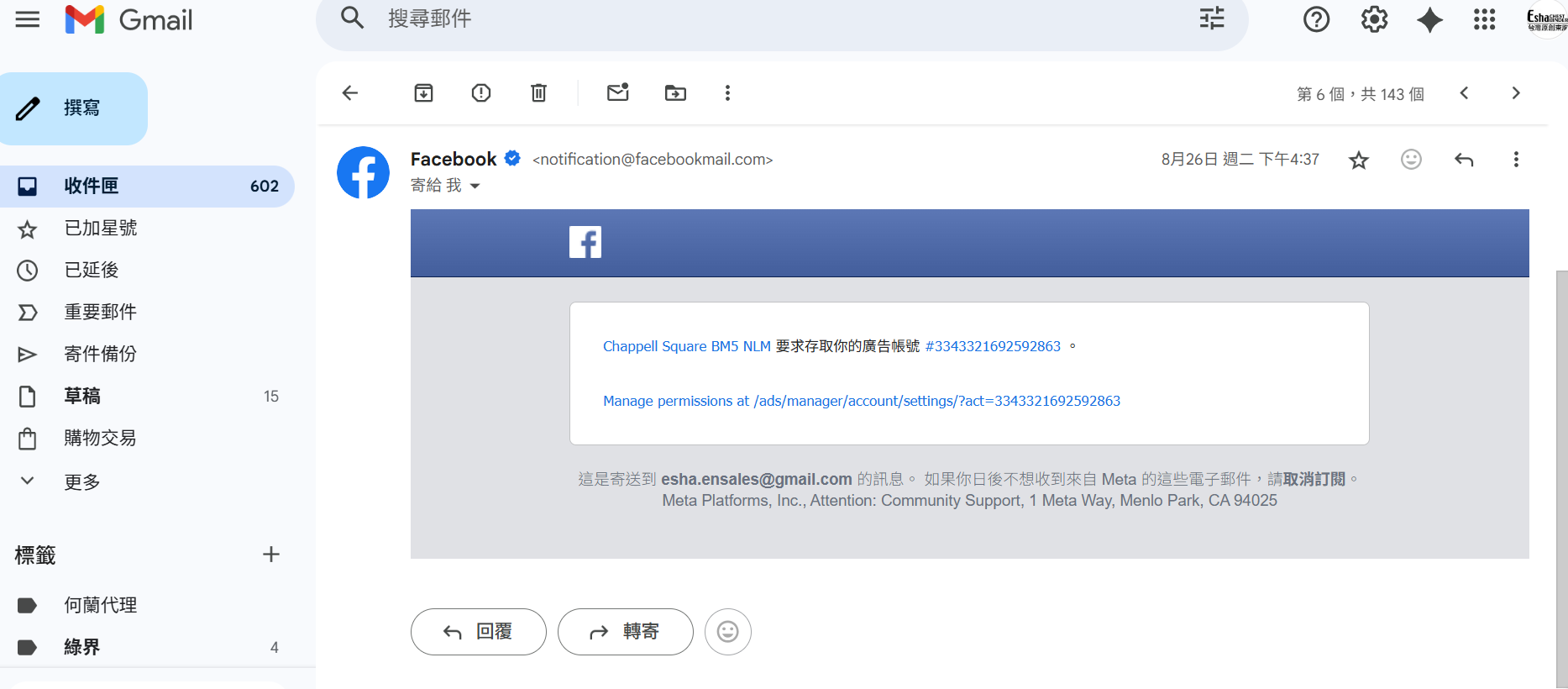Open the Gemini sparkle icon
1568x689 pixels.
(x=1429, y=19)
